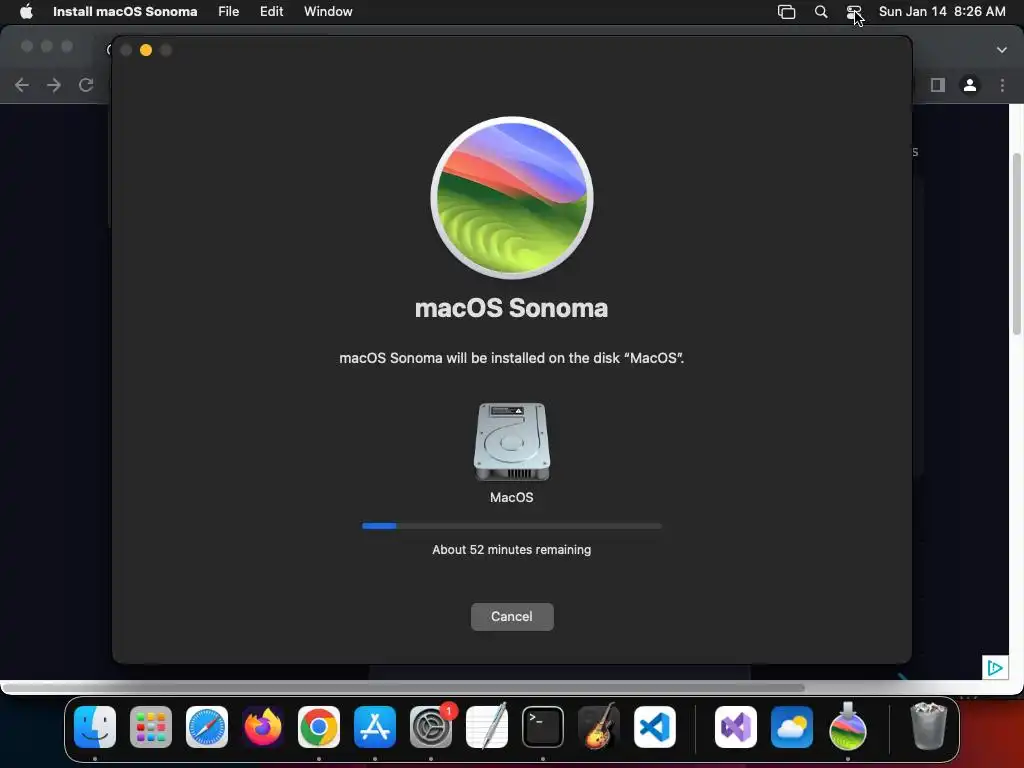The width and height of the screenshot is (1024, 768).
Task: Open the Edit menu
Action: point(271,12)
